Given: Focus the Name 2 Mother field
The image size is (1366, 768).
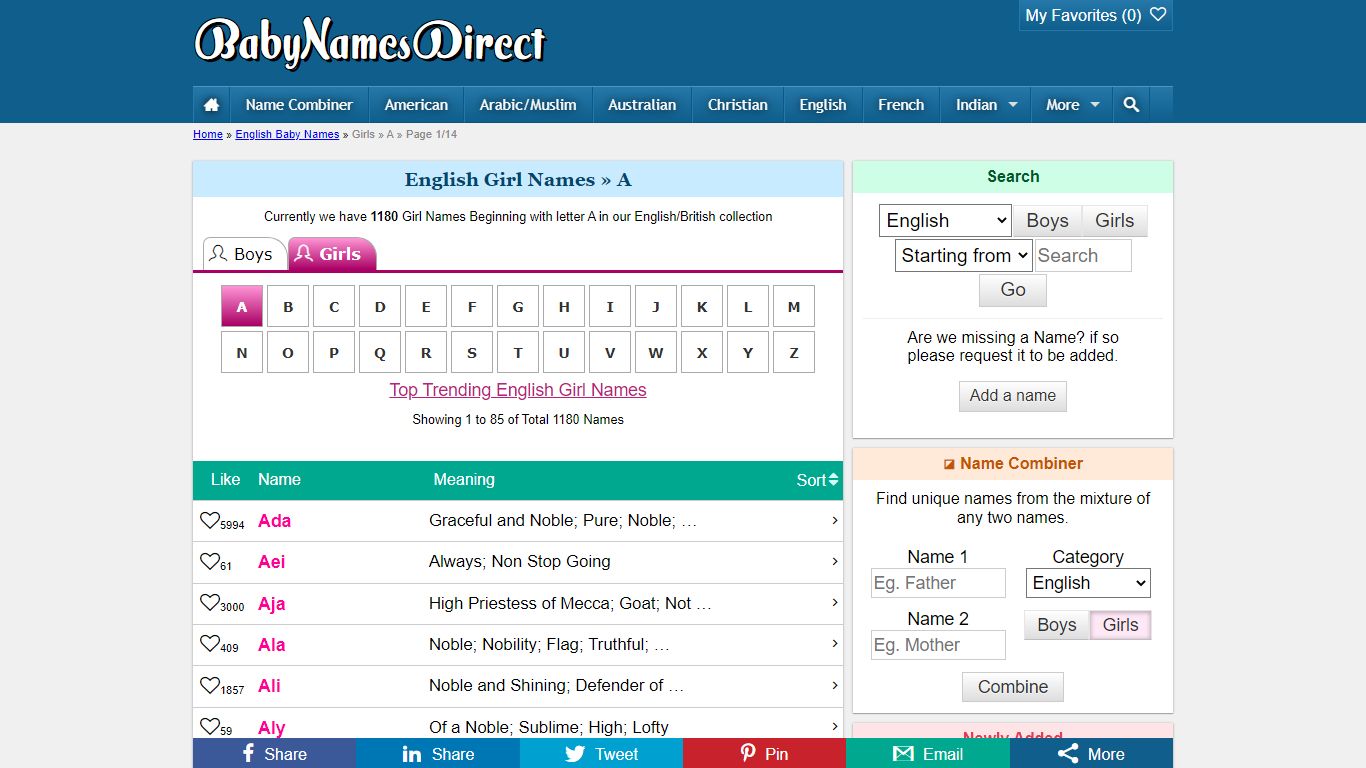Looking at the screenshot, I should pos(938,645).
